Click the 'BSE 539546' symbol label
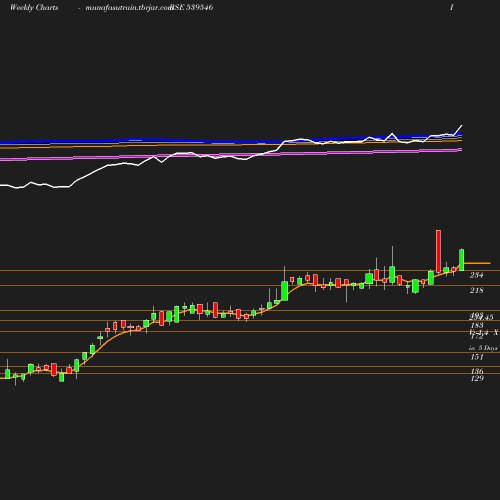This screenshot has height=500, width=500. (x=192, y=8)
